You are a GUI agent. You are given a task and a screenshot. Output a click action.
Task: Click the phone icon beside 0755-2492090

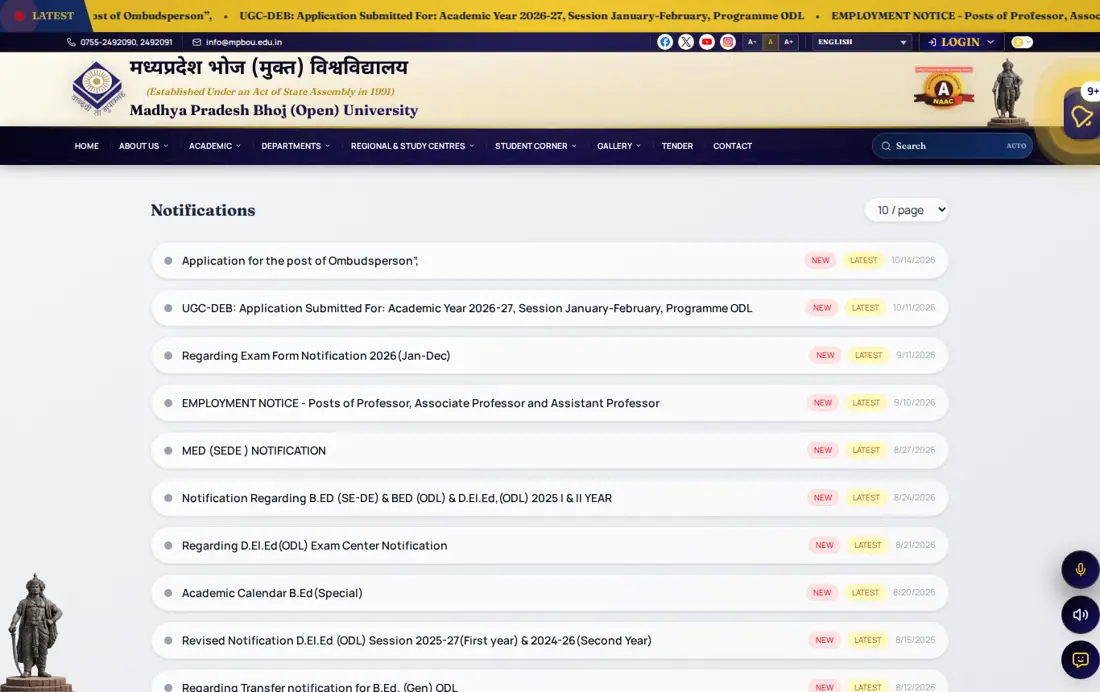pos(71,42)
